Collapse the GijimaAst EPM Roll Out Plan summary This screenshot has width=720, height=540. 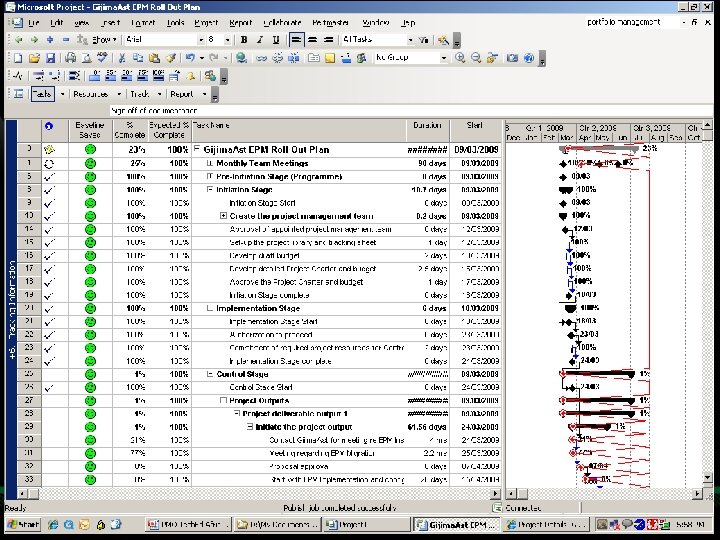[x=197, y=148]
